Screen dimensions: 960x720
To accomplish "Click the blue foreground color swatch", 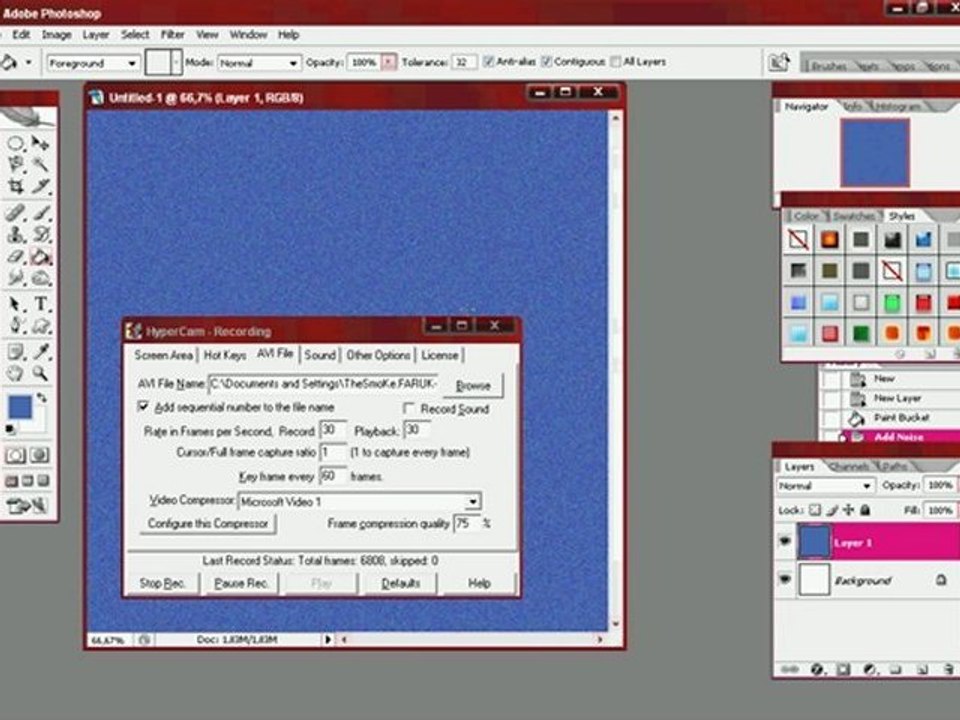I will pos(19,407).
